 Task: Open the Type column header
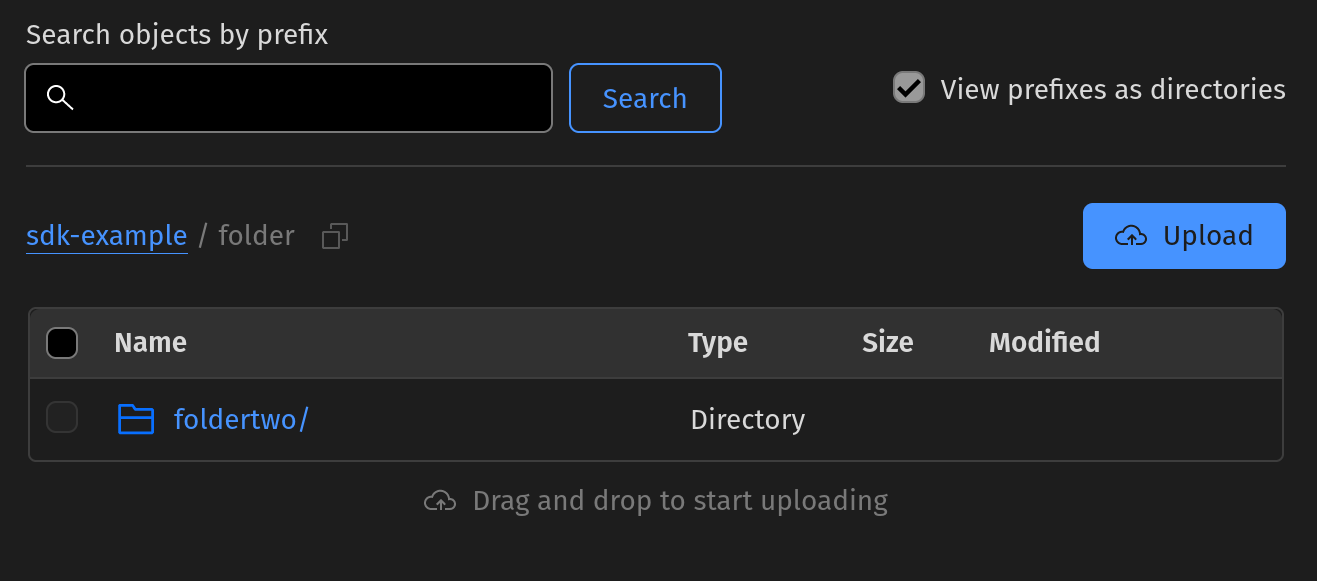coord(717,342)
